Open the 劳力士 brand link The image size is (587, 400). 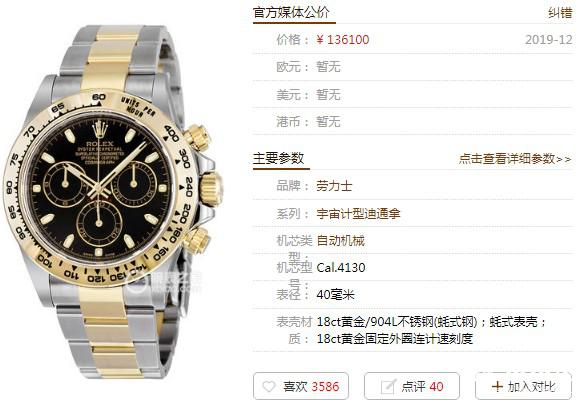coord(334,186)
